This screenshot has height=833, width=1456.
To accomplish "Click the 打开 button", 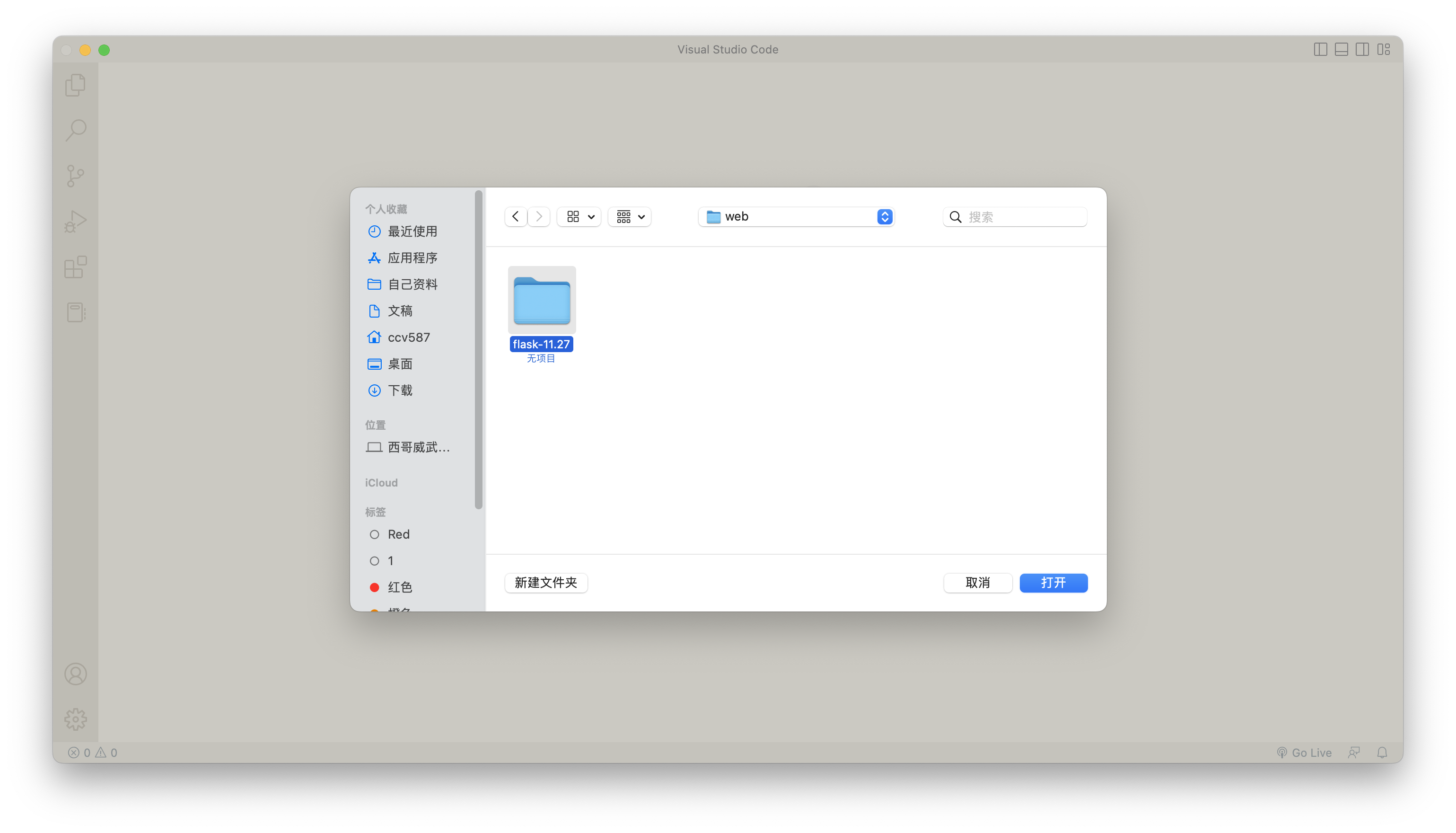I will pos(1053,583).
